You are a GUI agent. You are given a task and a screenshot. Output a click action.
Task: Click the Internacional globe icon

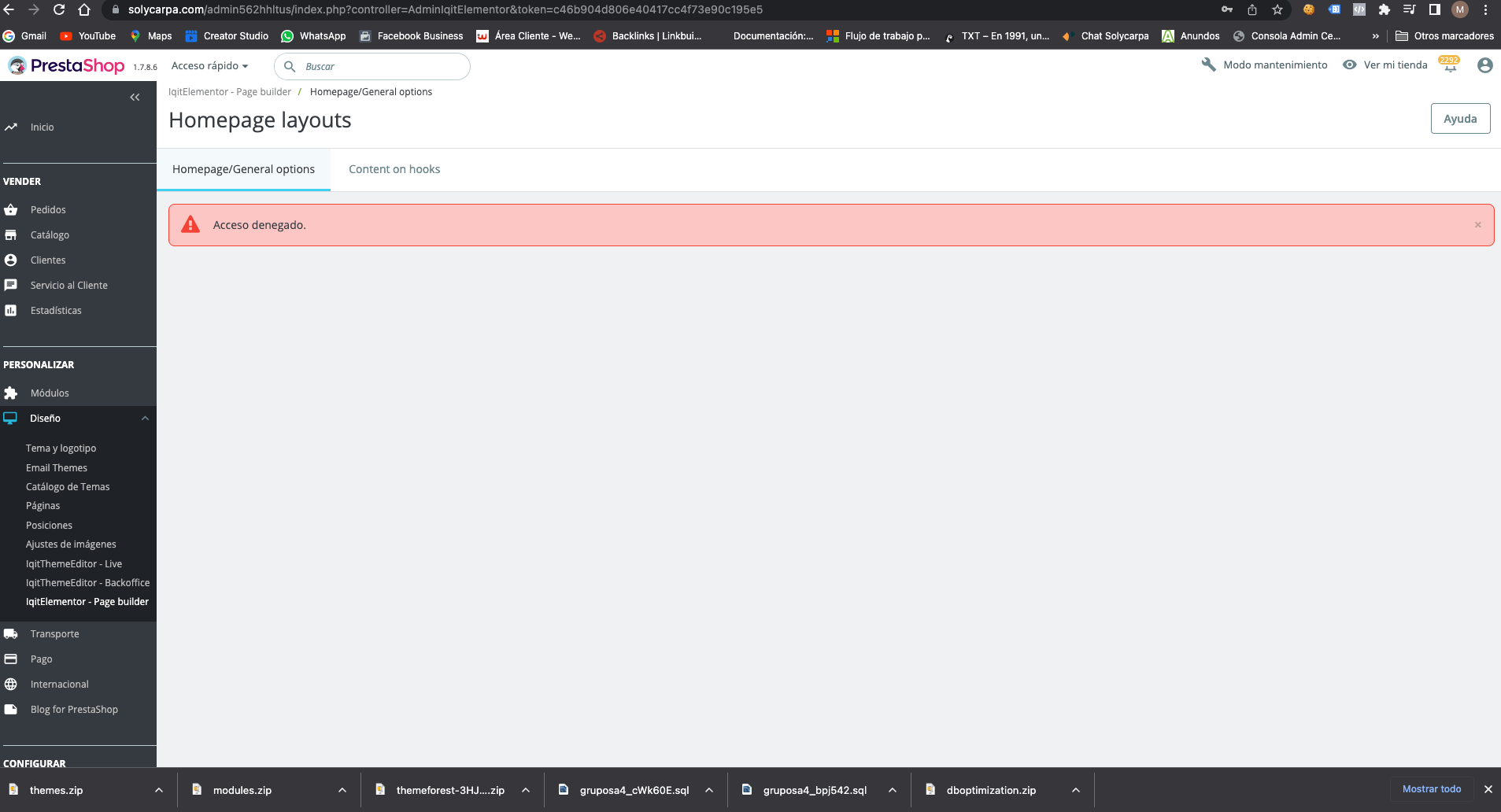click(11, 684)
